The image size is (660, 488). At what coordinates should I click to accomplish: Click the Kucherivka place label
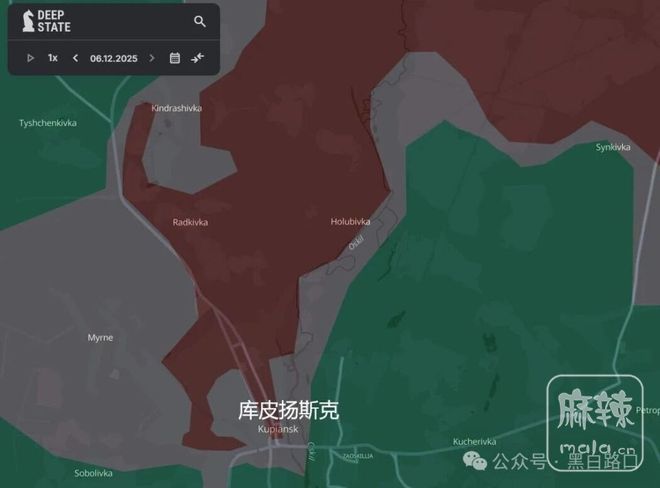(474, 441)
